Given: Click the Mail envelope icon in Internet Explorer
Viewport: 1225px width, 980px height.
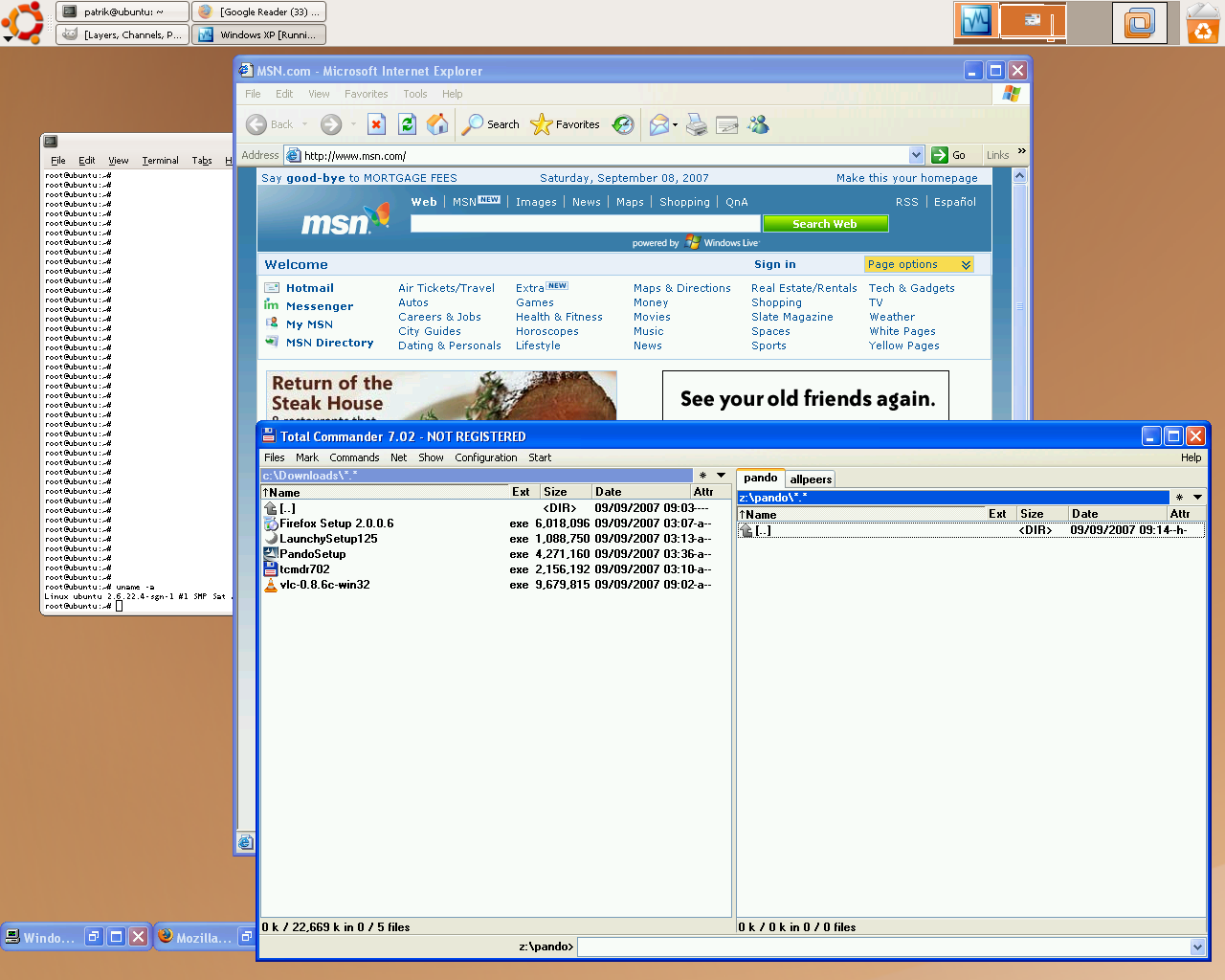Looking at the screenshot, I should pyautogui.click(x=658, y=124).
